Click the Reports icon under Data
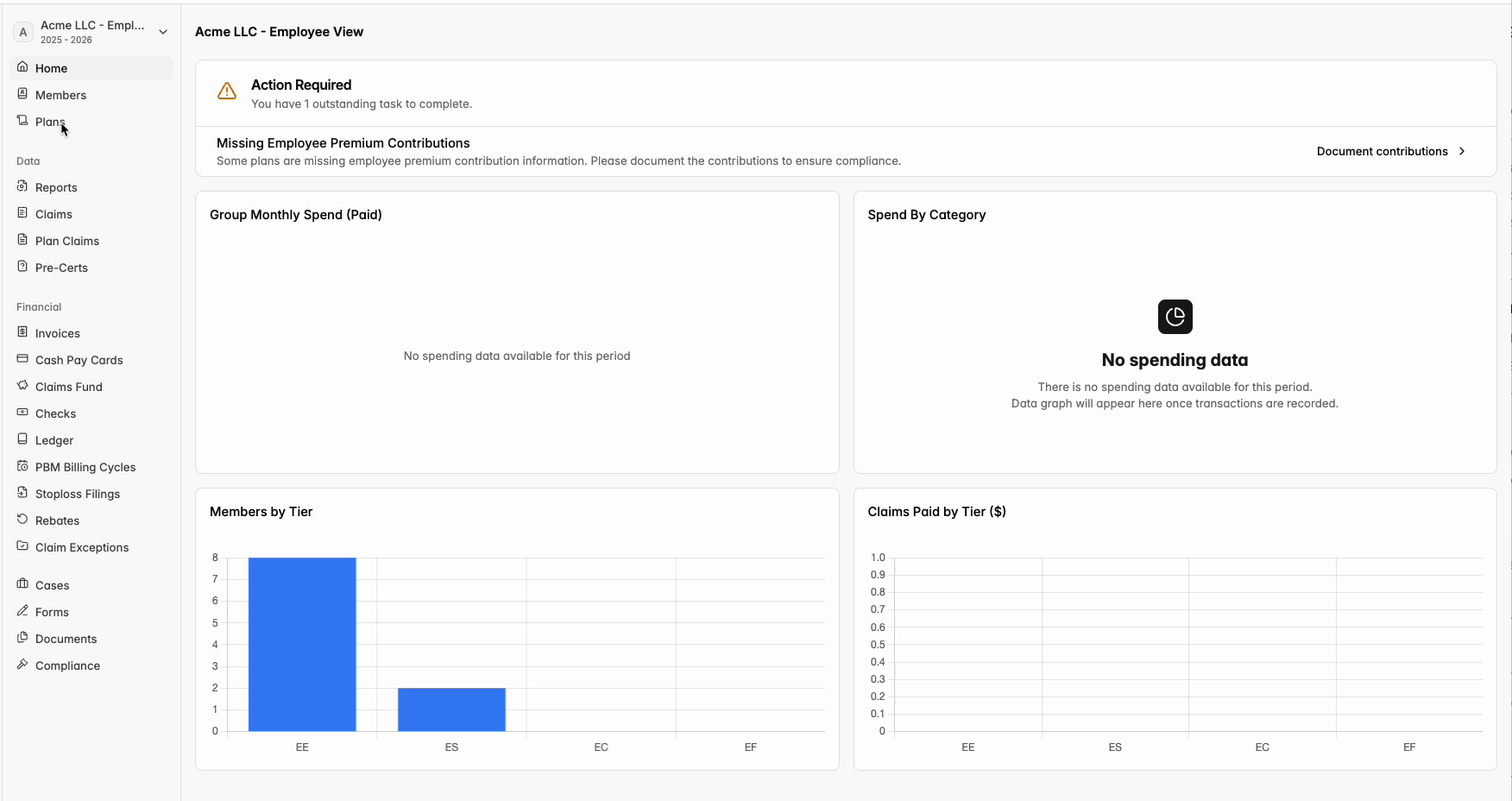 [x=22, y=186]
